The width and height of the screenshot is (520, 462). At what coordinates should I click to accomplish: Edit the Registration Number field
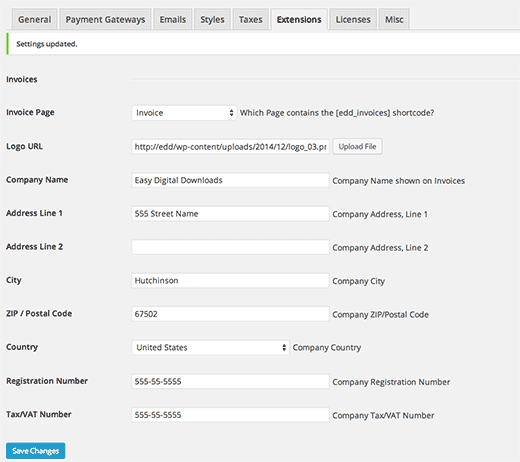tap(230, 381)
